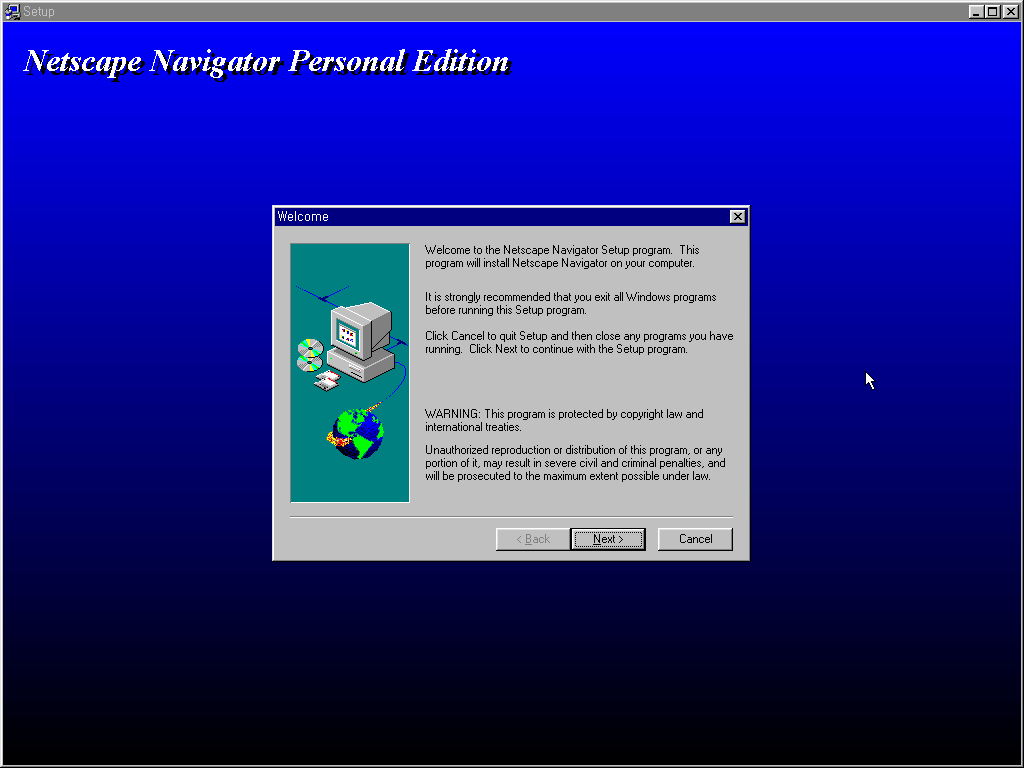Click the Netscape Navigator Personal Edition heading
The image size is (1024, 768).
click(x=266, y=62)
